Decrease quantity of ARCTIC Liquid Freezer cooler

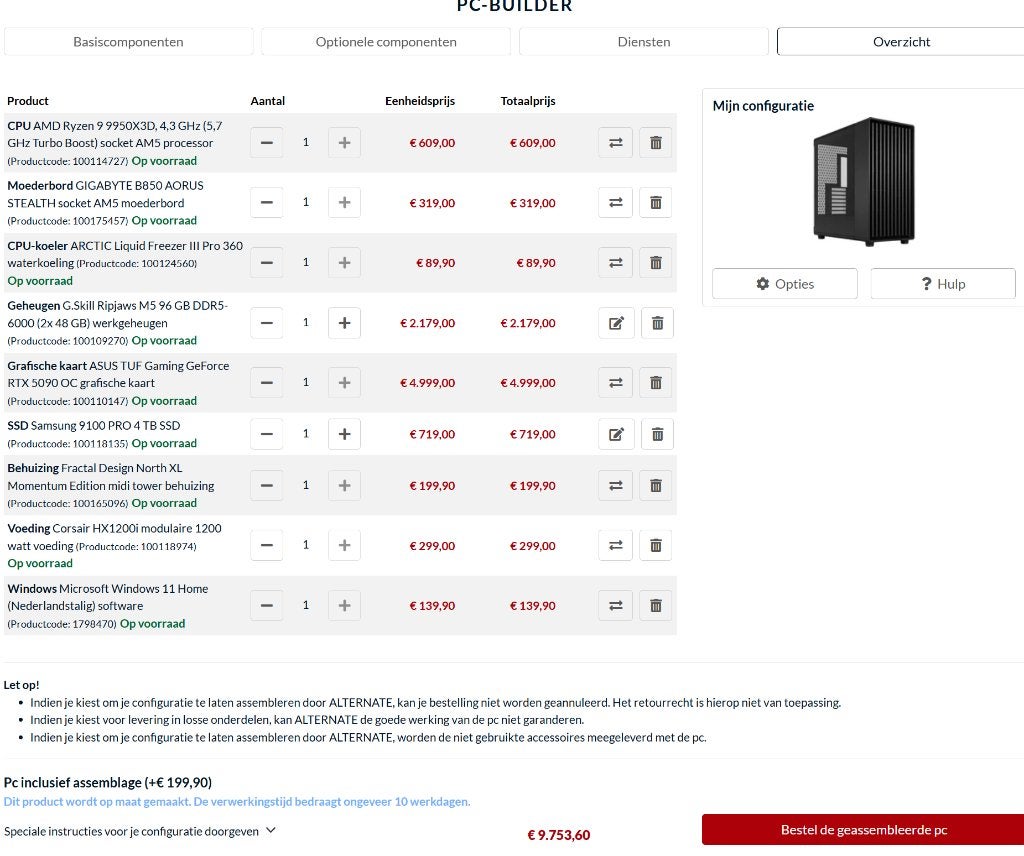point(266,262)
